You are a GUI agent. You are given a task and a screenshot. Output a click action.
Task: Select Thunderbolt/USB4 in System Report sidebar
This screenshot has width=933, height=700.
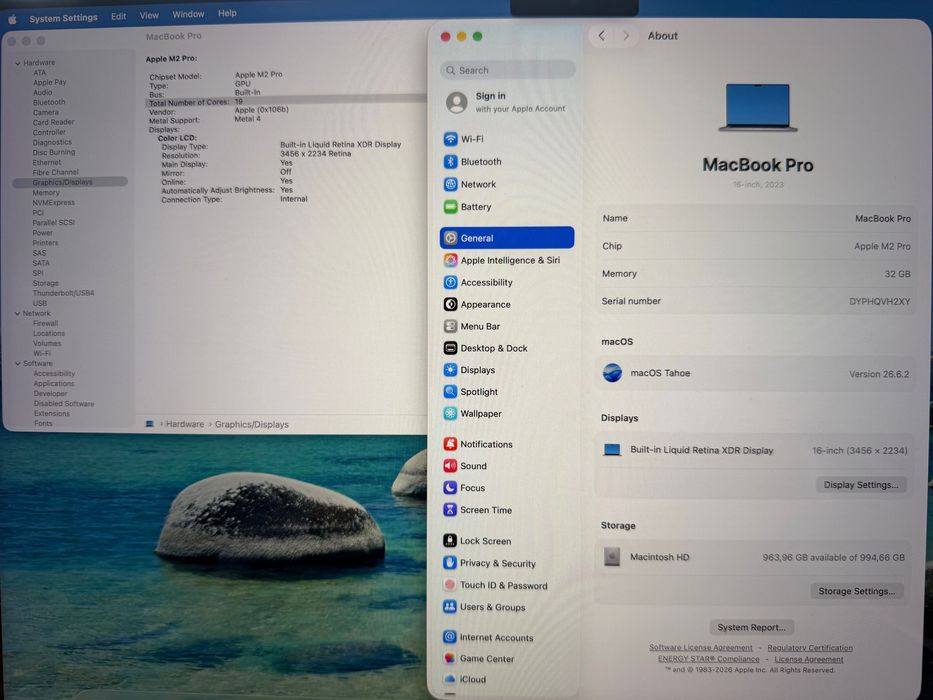63,293
